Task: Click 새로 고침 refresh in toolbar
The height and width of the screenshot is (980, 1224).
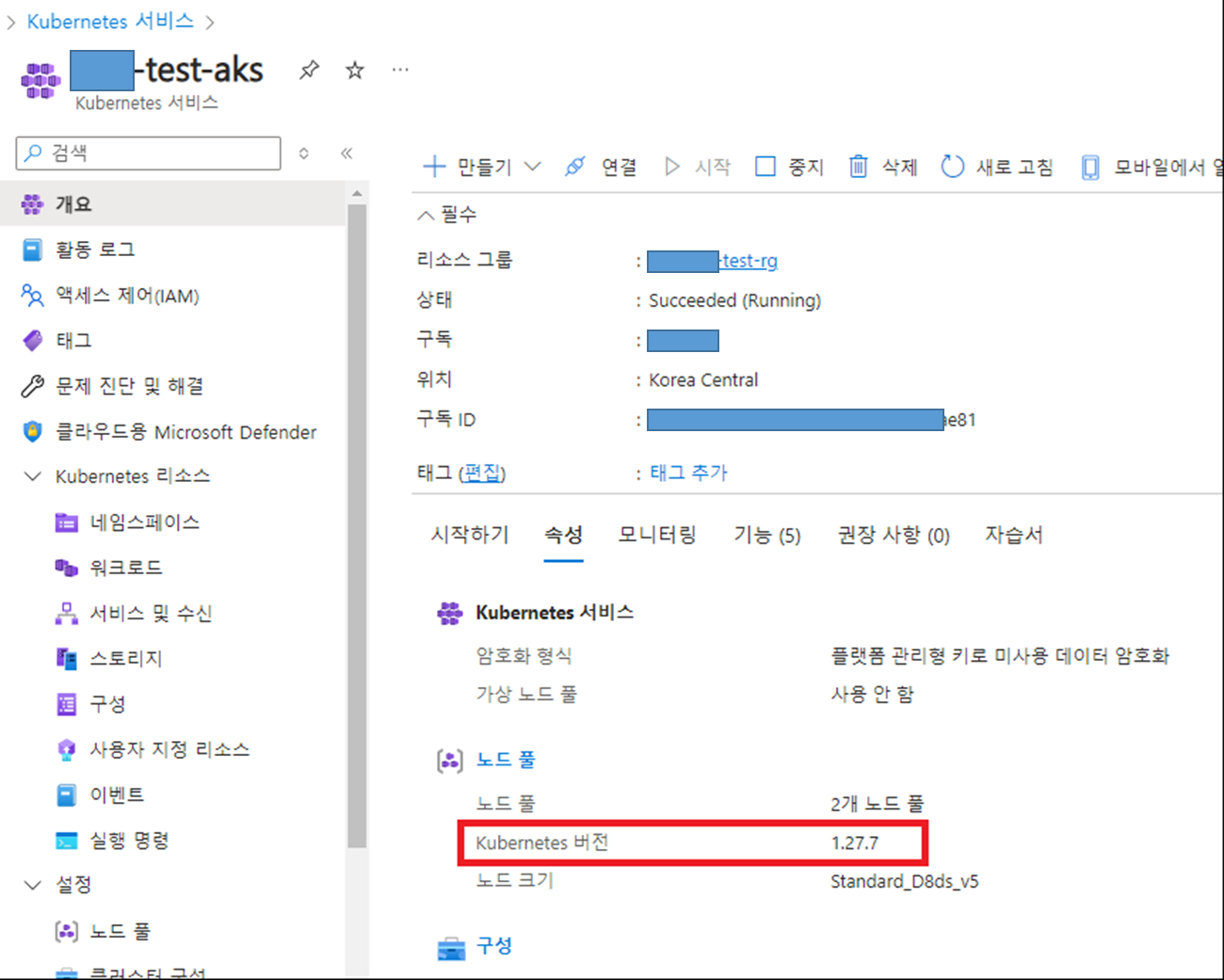Action: [x=997, y=167]
